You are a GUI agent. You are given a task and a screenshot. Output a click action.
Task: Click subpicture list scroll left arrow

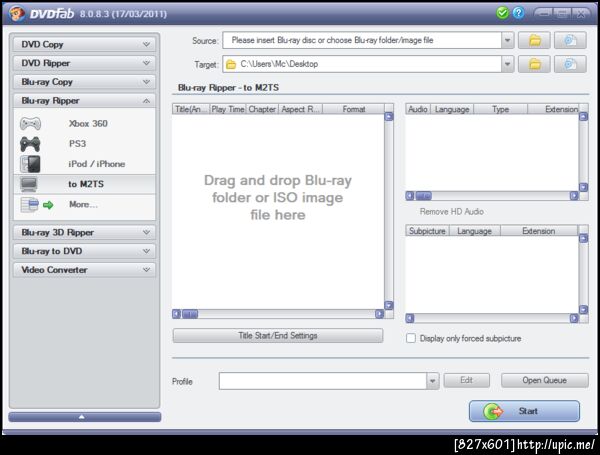tap(410, 318)
